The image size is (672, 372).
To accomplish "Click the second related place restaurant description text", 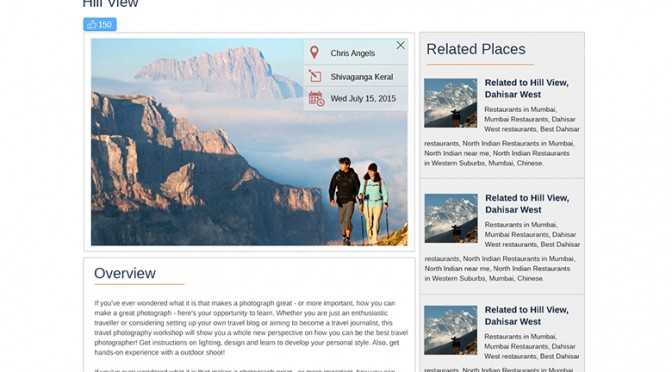I will (502, 252).
